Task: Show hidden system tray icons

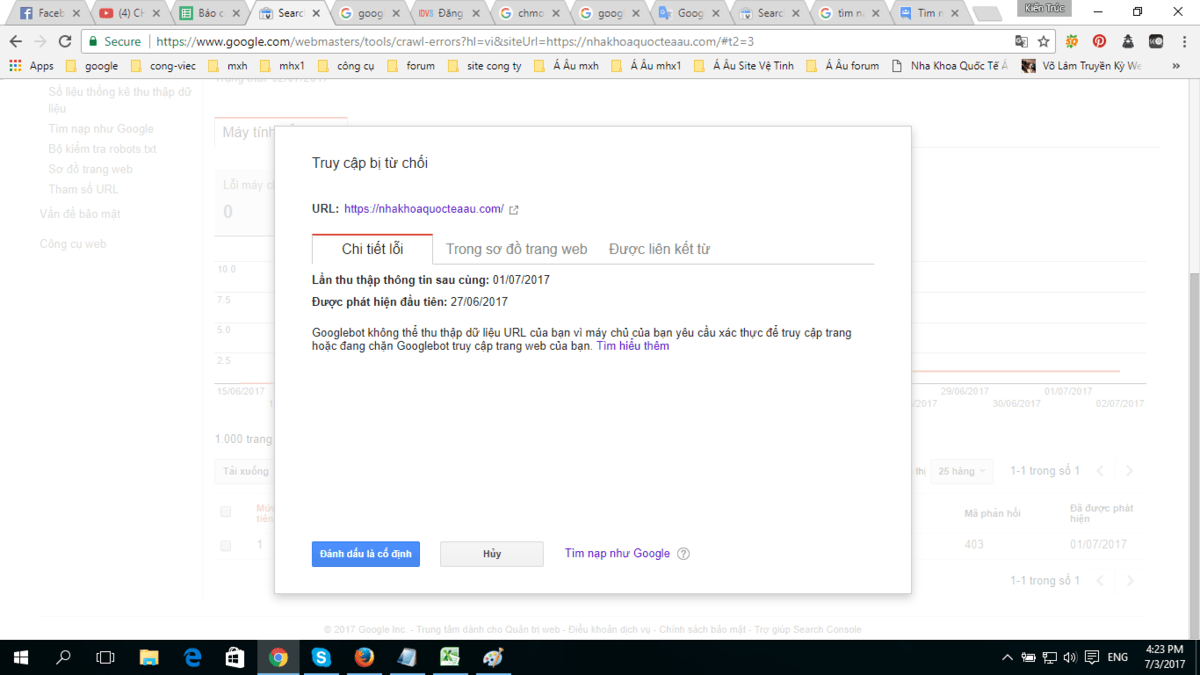Action: tap(1007, 657)
